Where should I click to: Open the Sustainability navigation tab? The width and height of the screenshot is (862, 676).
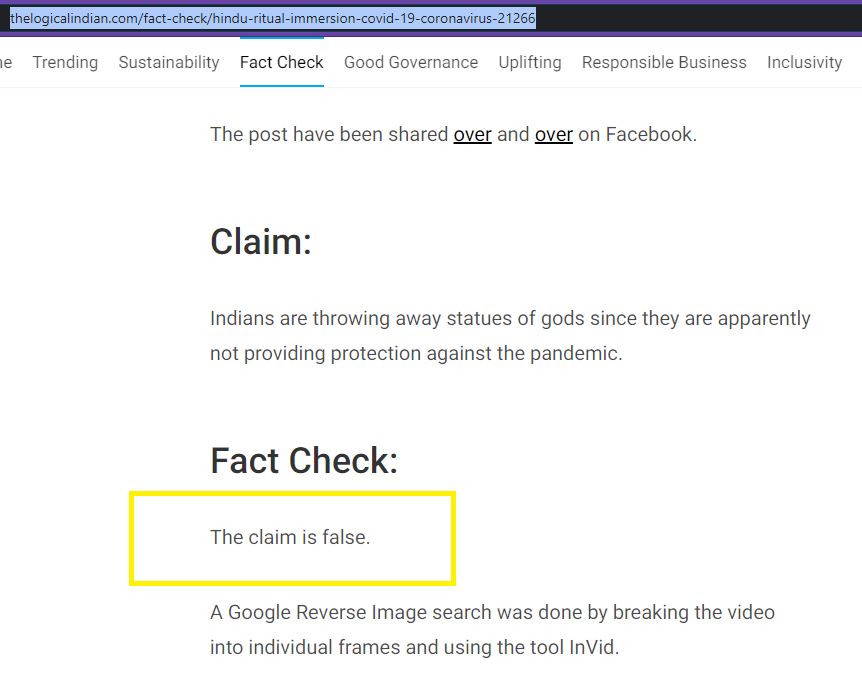point(169,62)
